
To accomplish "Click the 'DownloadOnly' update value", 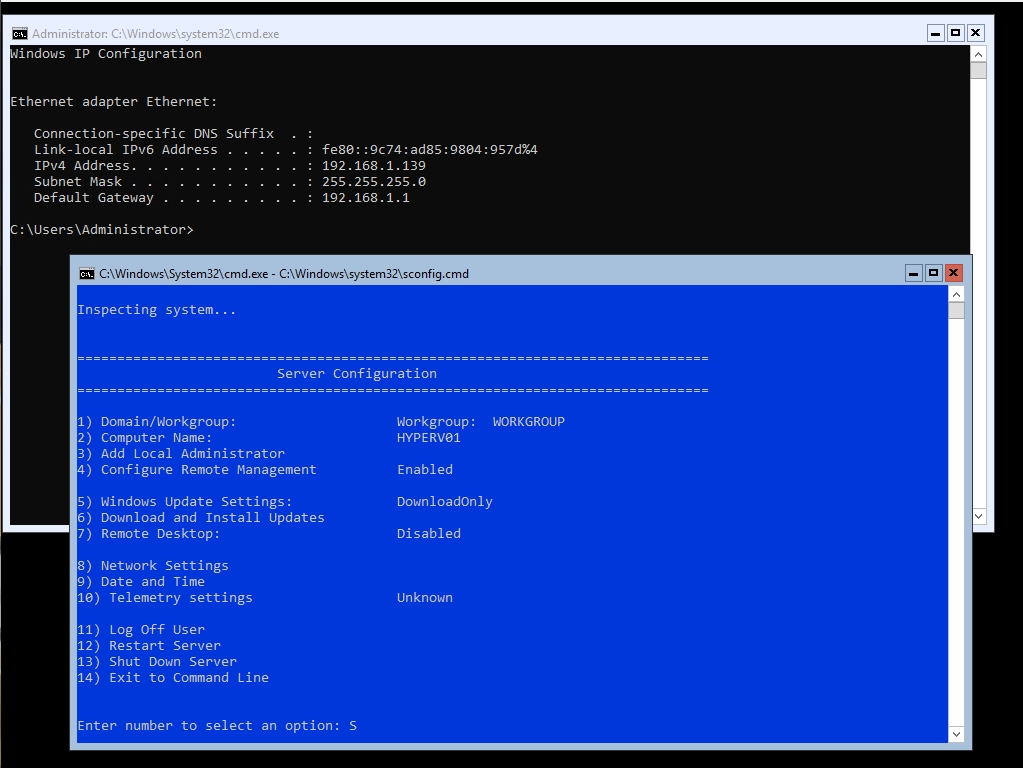I will click(445, 502).
